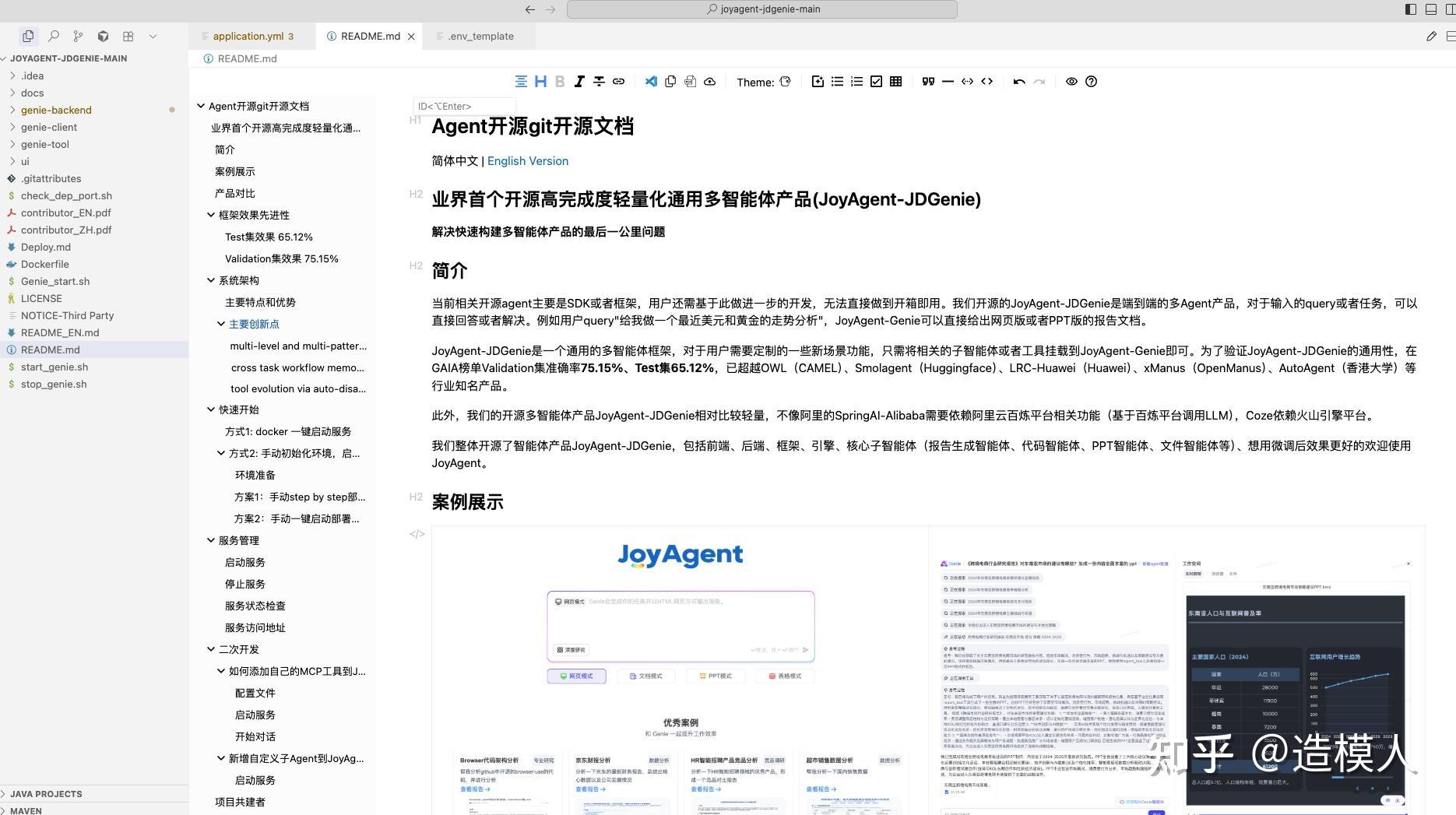1456x815 pixels.
Task: Insert a blockquote
Action: [927, 81]
